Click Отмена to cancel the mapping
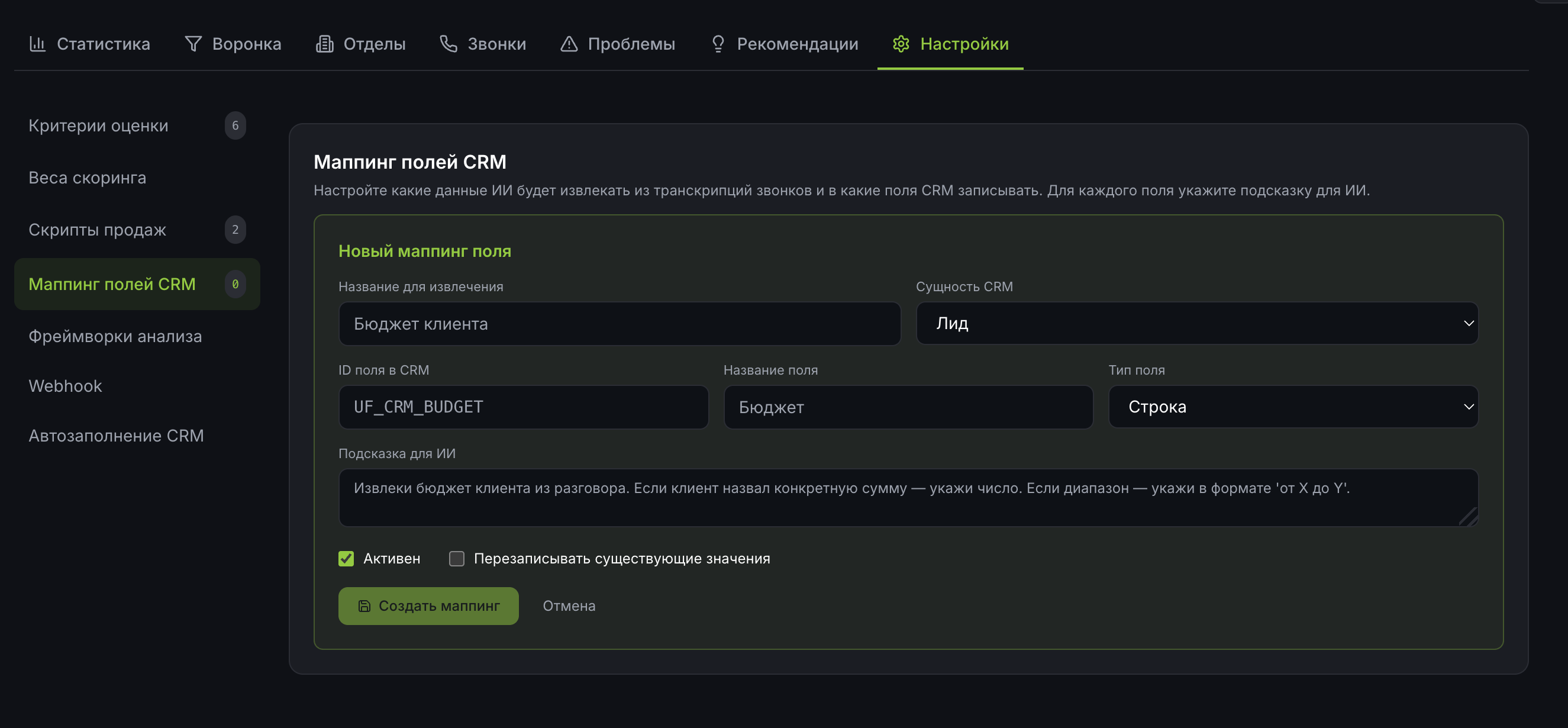The width and height of the screenshot is (1568, 728). point(569,605)
